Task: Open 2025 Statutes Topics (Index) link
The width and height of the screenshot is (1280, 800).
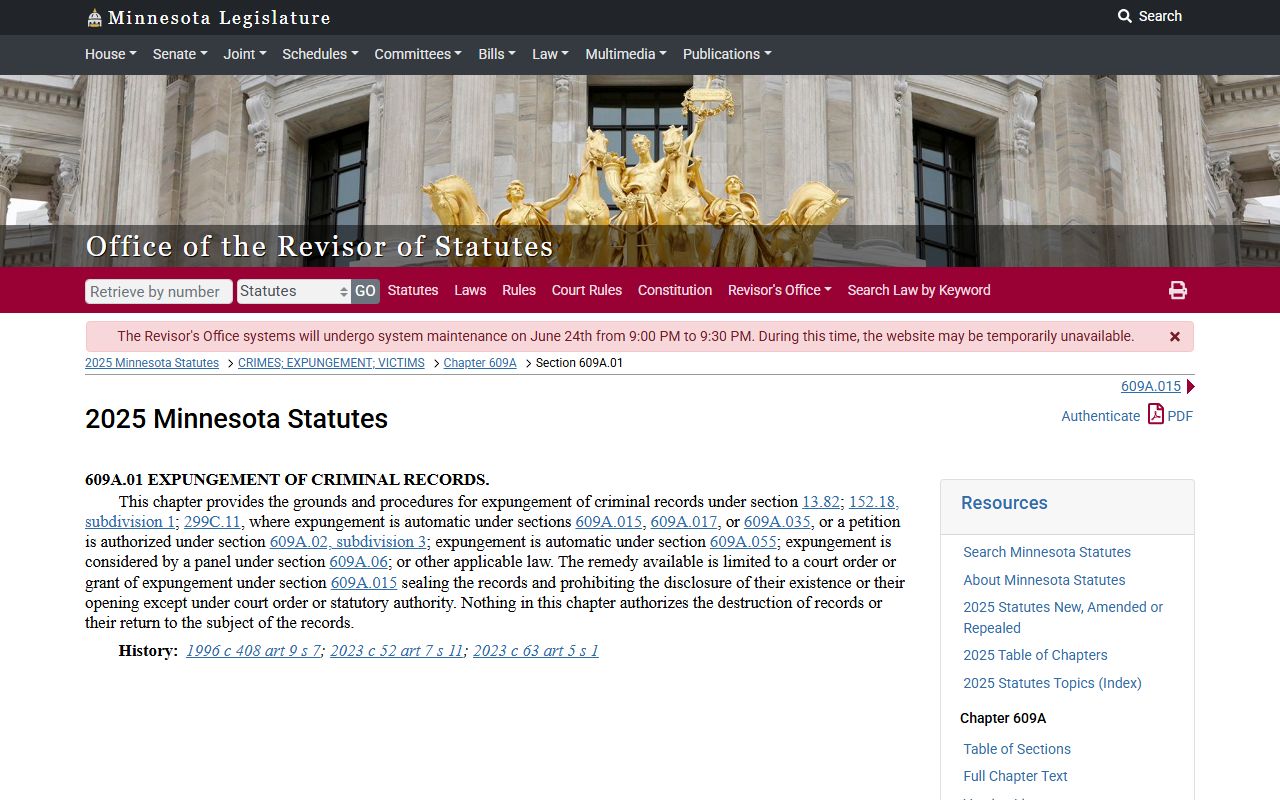Action: tap(1052, 683)
